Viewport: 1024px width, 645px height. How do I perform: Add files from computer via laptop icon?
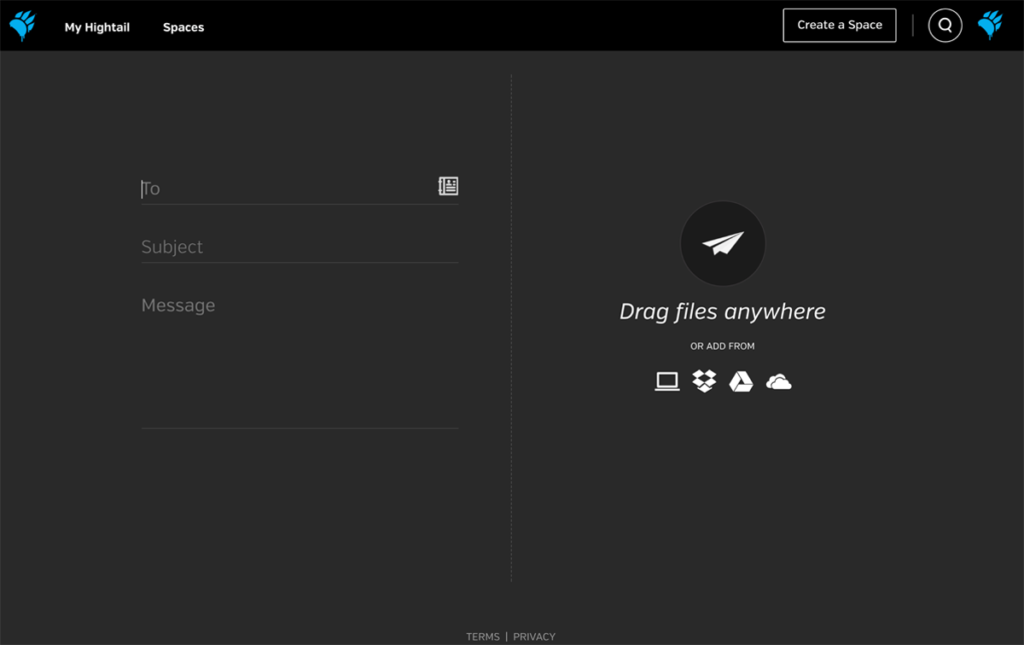point(667,381)
